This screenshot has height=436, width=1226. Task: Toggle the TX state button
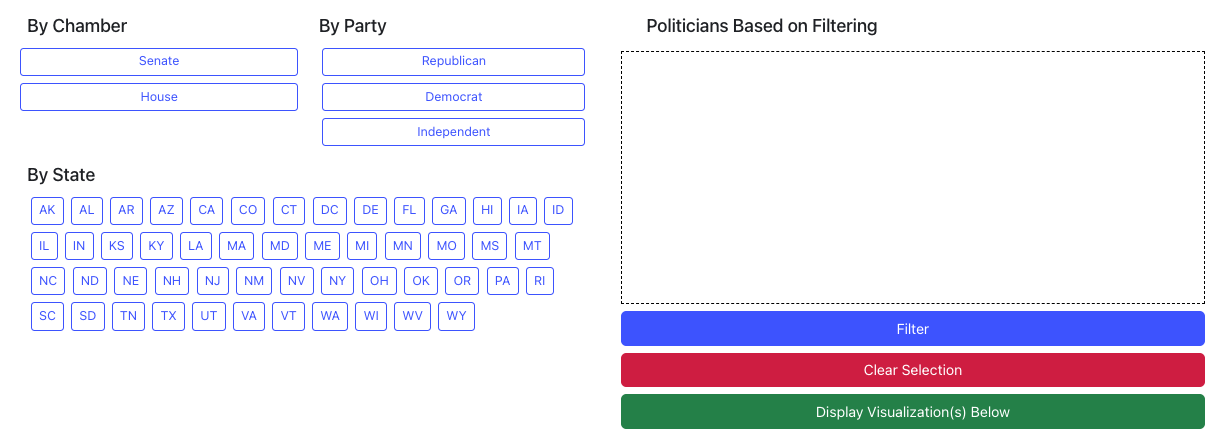(x=169, y=317)
